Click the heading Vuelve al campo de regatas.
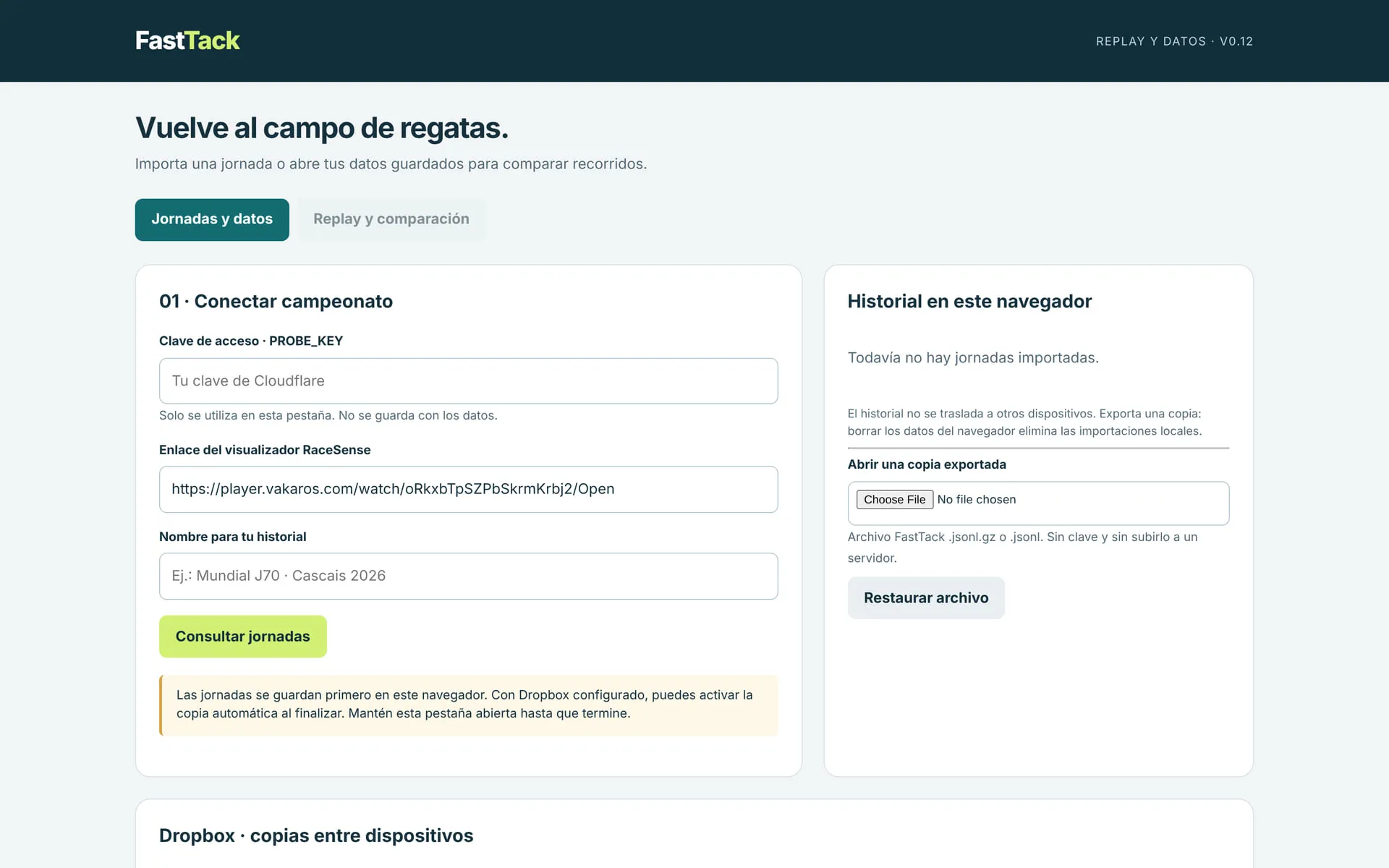The width and height of the screenshot is (1389, 868). tap(322, 128)
